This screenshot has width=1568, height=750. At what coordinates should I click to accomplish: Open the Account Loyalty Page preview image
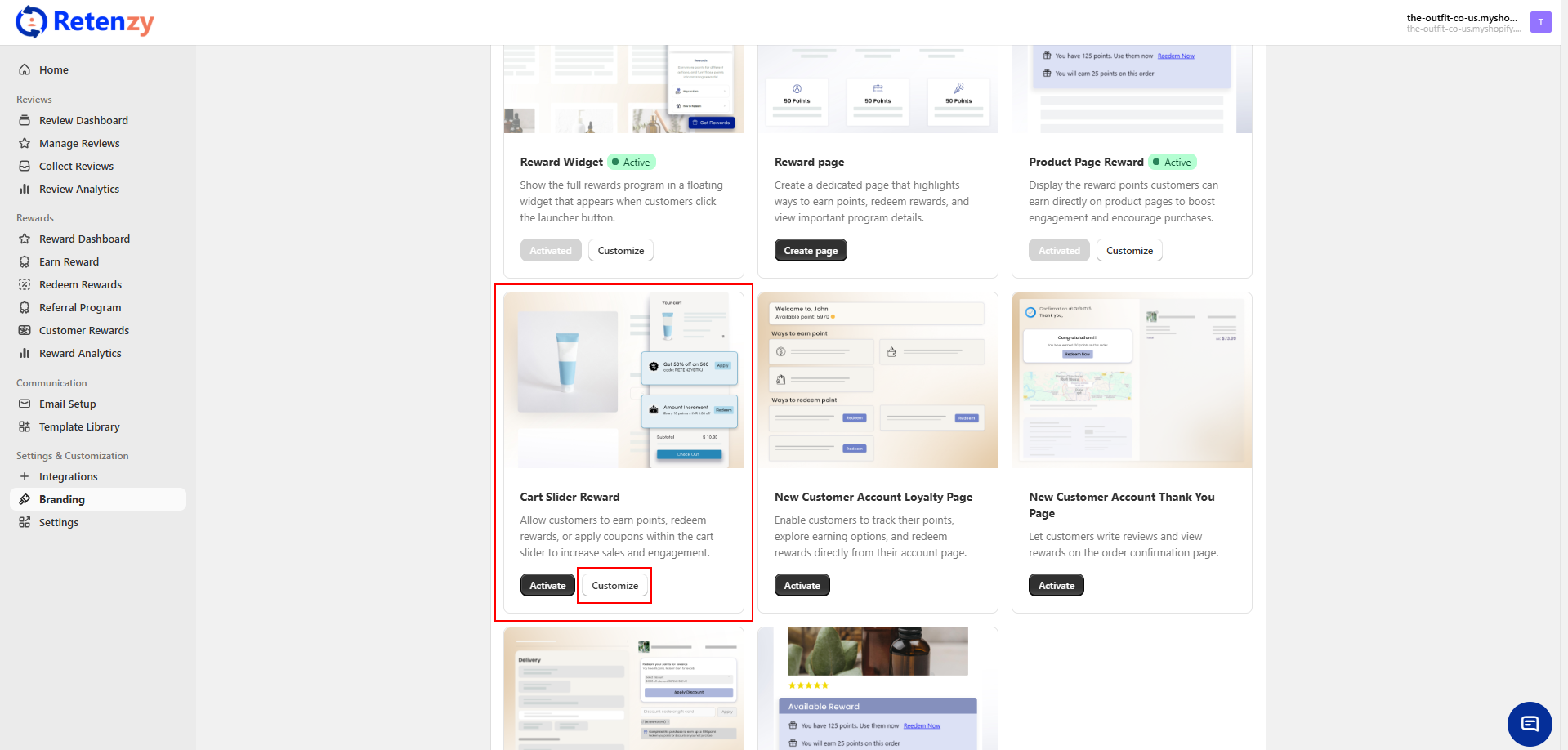878,380
